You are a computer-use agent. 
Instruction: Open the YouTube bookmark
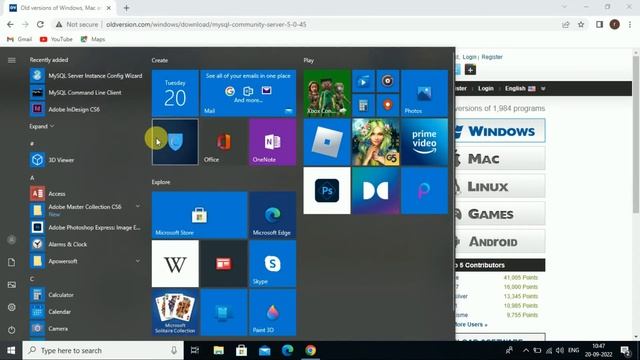[56, 39]
